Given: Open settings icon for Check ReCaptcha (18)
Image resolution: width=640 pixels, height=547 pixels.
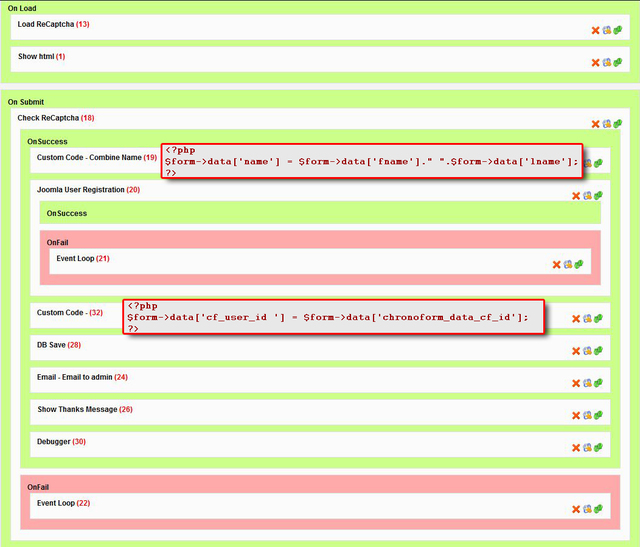Looking at the screenshot, I should click(607, 124).
